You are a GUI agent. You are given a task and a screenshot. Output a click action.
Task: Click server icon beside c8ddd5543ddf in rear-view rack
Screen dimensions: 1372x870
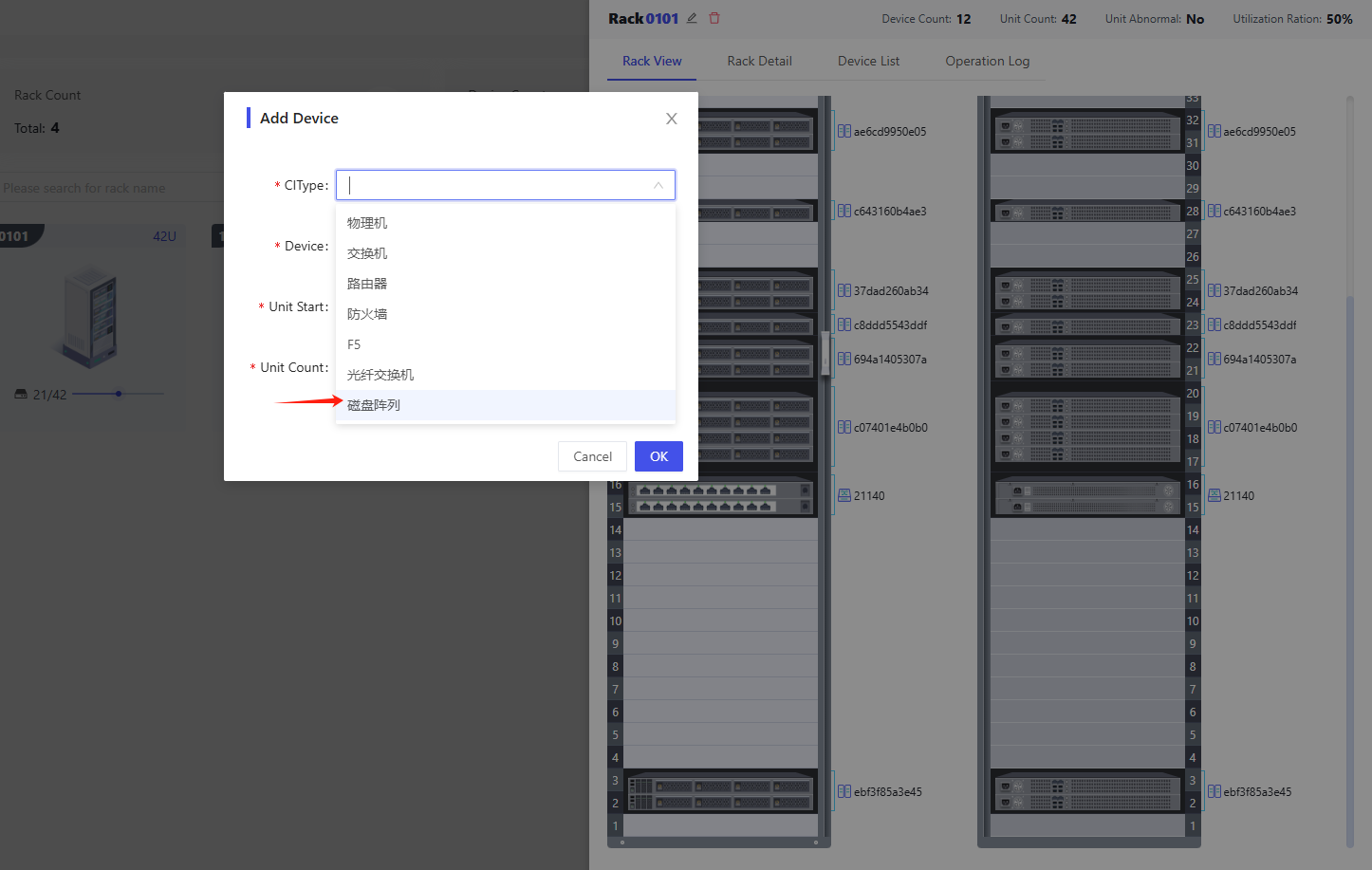[x=1214, y=325]
